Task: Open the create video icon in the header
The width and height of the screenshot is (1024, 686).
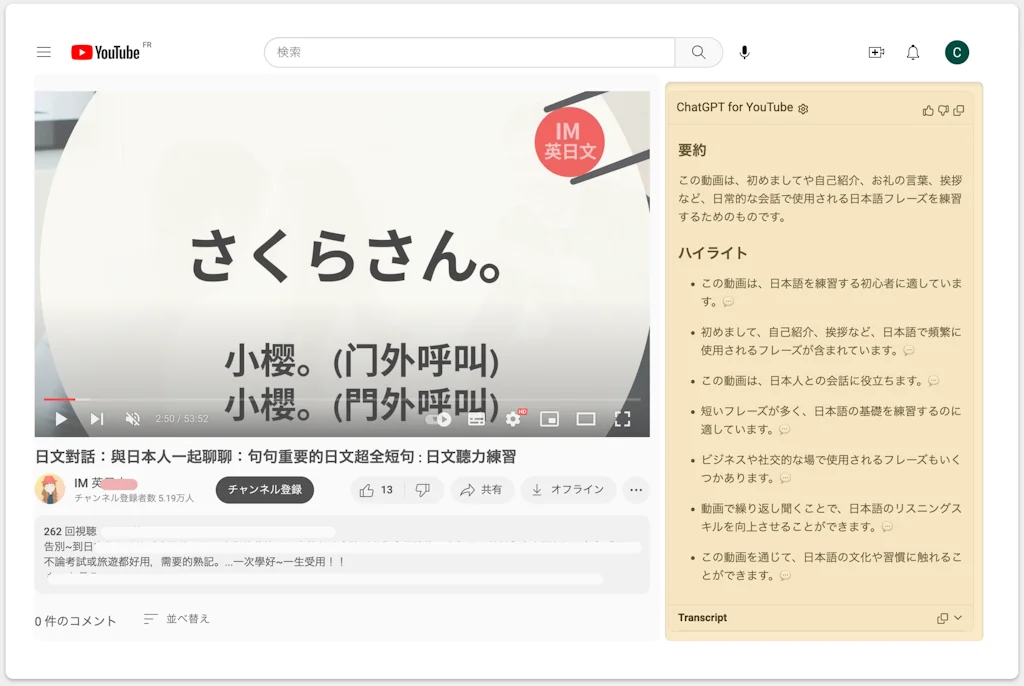Action: (876, 51)
